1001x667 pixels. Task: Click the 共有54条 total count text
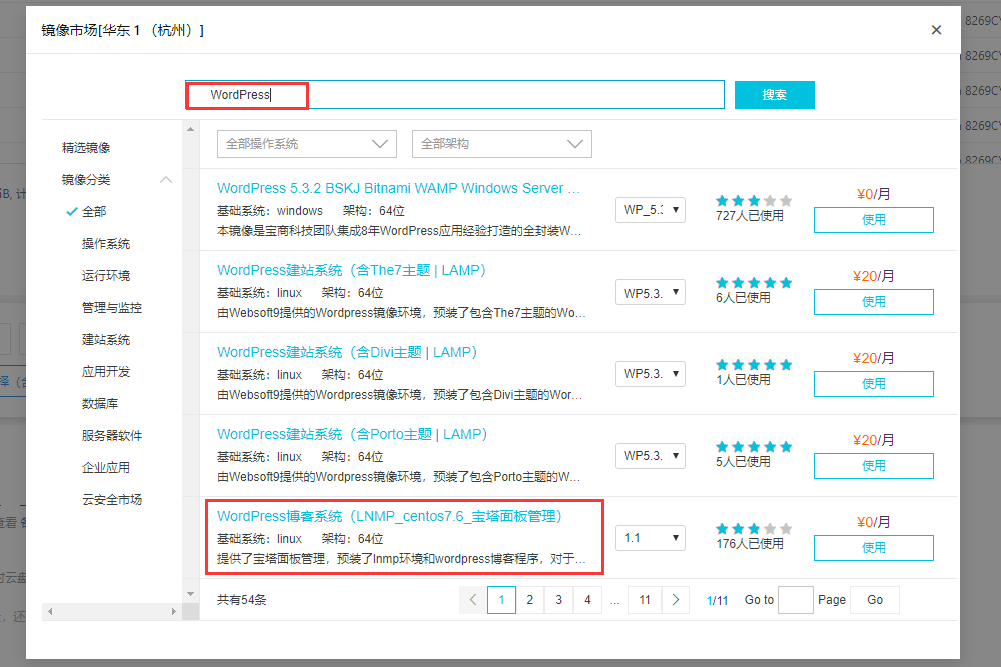pos(241,600)
